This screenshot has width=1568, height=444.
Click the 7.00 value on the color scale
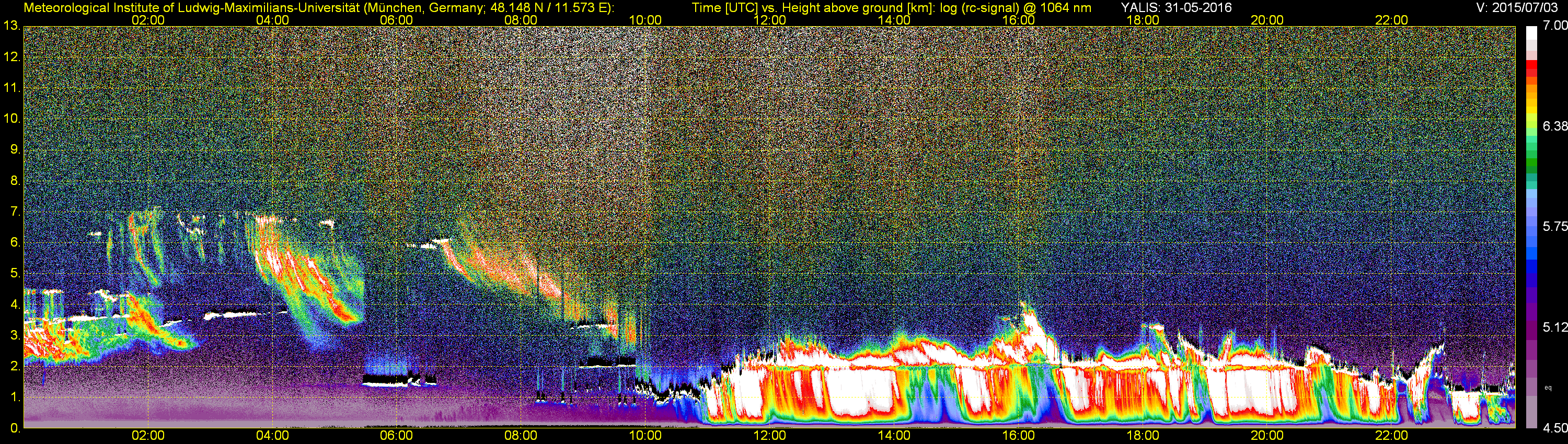[x=1554, y=26]
